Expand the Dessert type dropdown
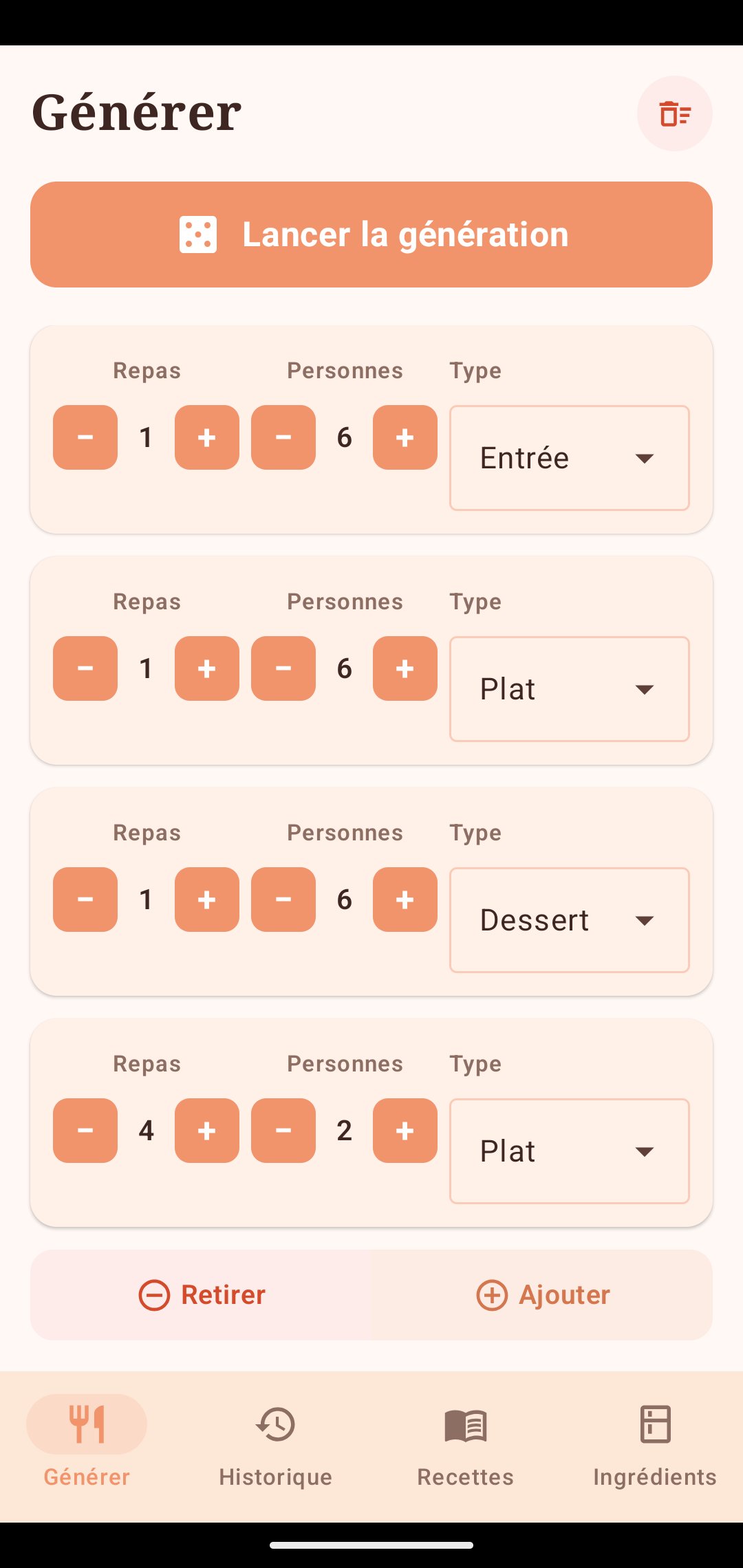Viewport: 743px width, 1568px height. (x=570, y=920)
